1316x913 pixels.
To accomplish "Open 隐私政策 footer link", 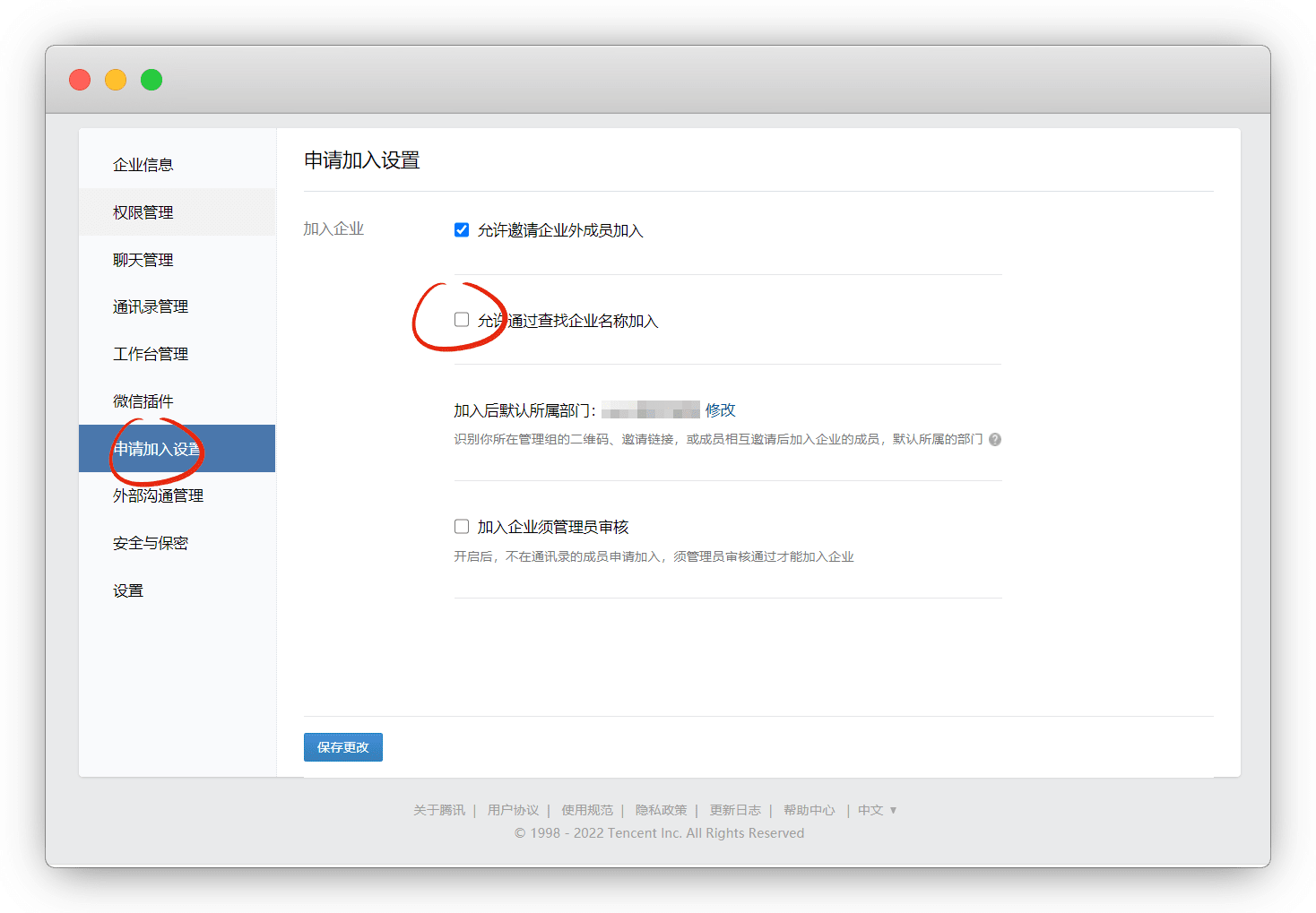I will [661, 810].
